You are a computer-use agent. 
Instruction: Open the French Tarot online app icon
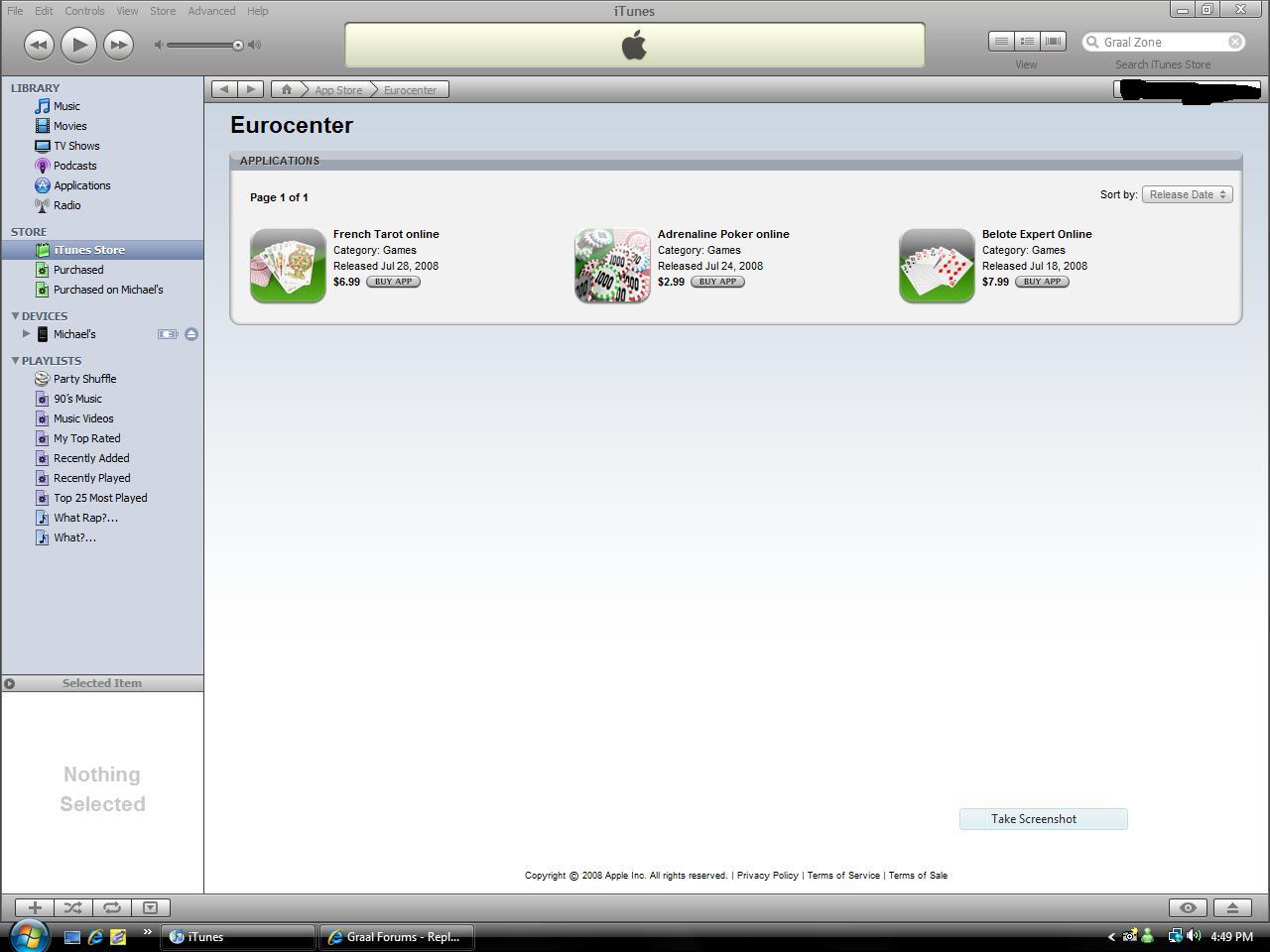pos(288,266)
